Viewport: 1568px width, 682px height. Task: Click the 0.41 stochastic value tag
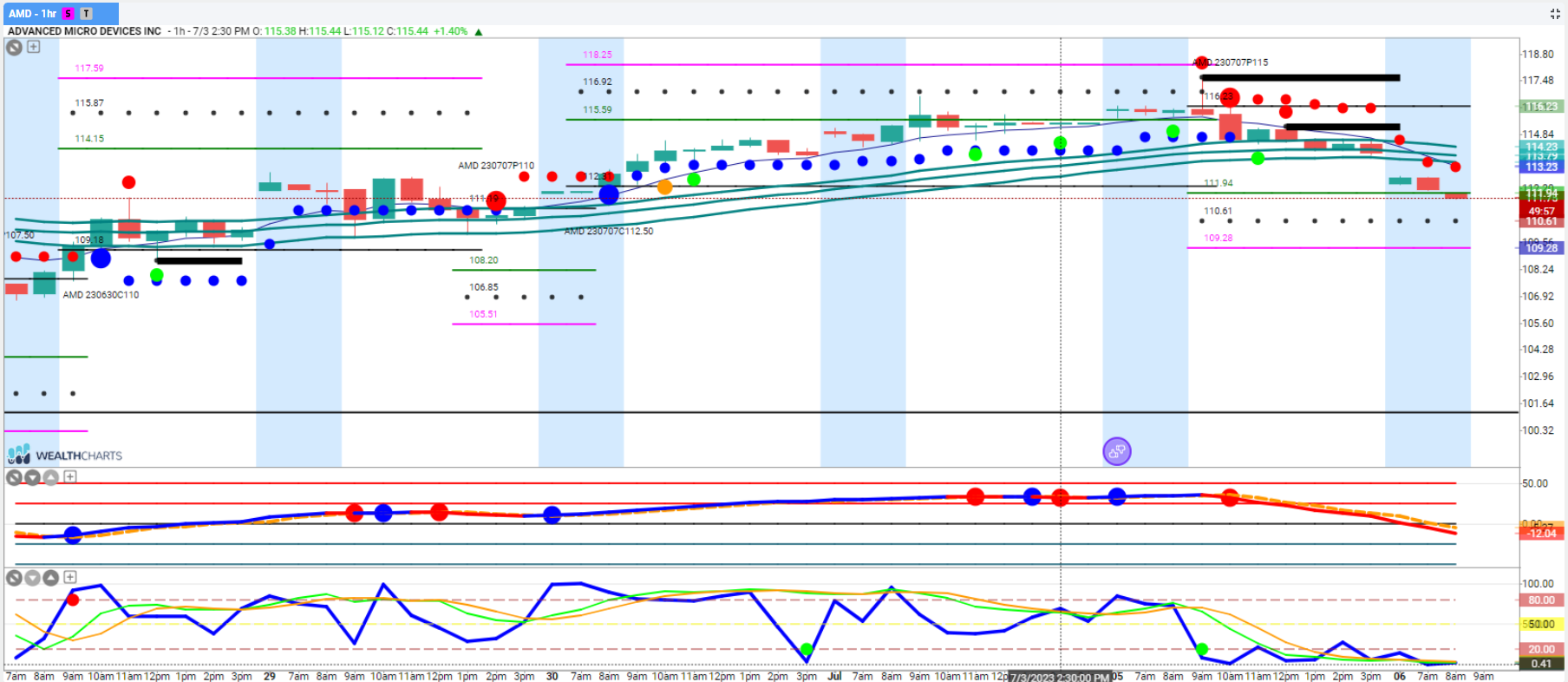[x=1541, y=664]
